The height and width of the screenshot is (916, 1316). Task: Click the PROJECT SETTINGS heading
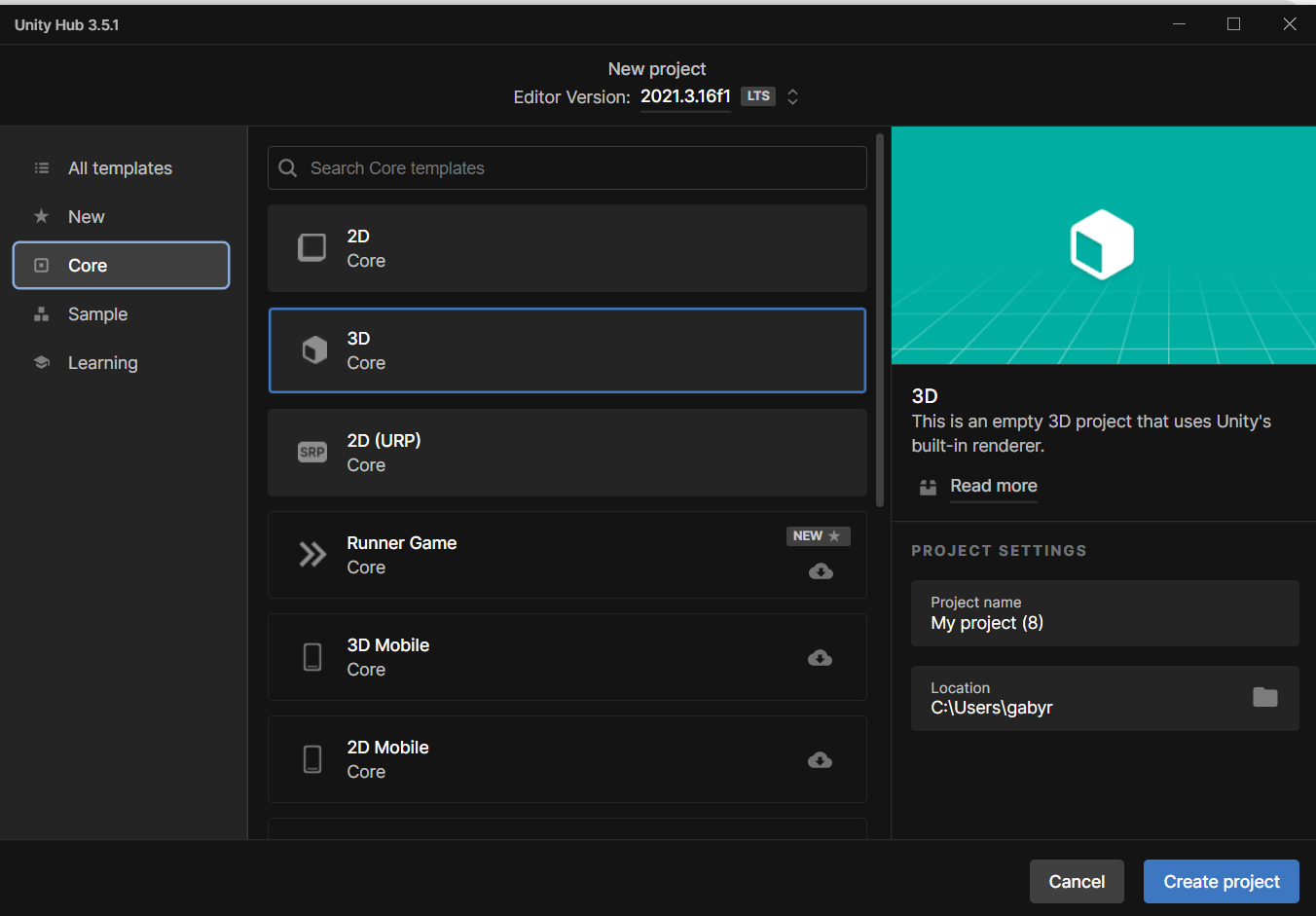tap(999, 550)
